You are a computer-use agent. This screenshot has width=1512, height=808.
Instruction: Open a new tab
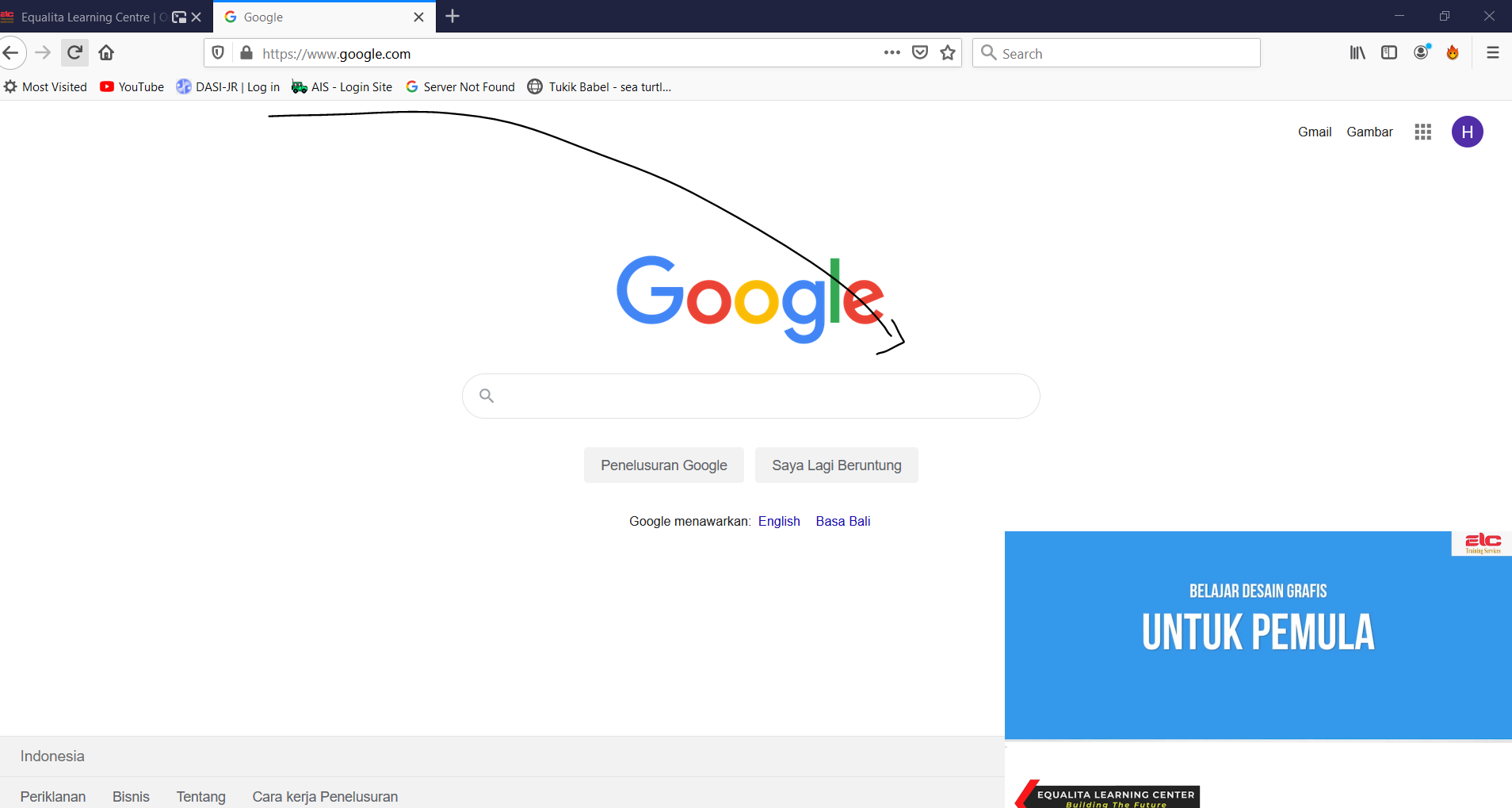452,17
